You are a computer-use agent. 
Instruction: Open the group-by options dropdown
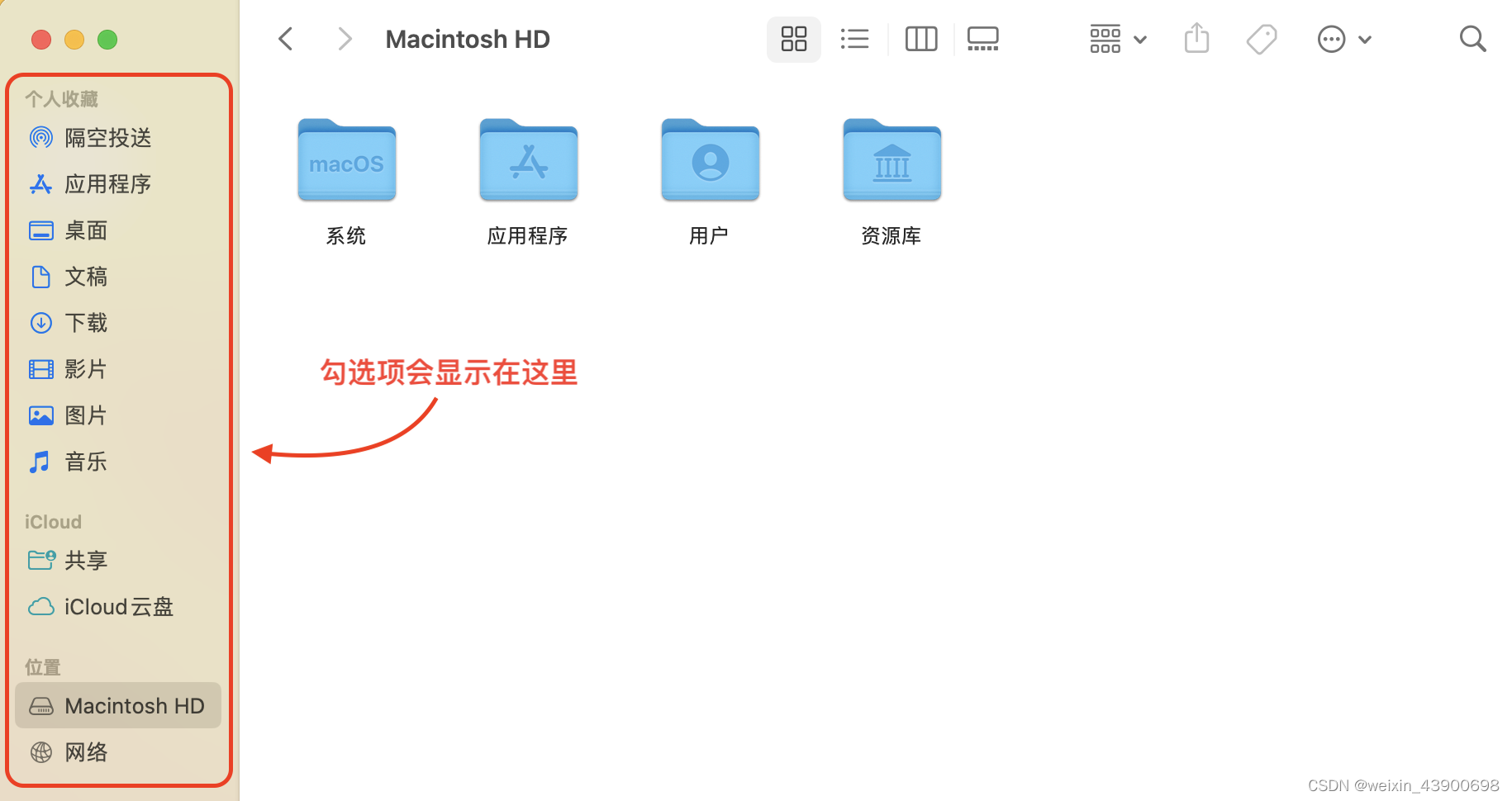point(1118,39)
